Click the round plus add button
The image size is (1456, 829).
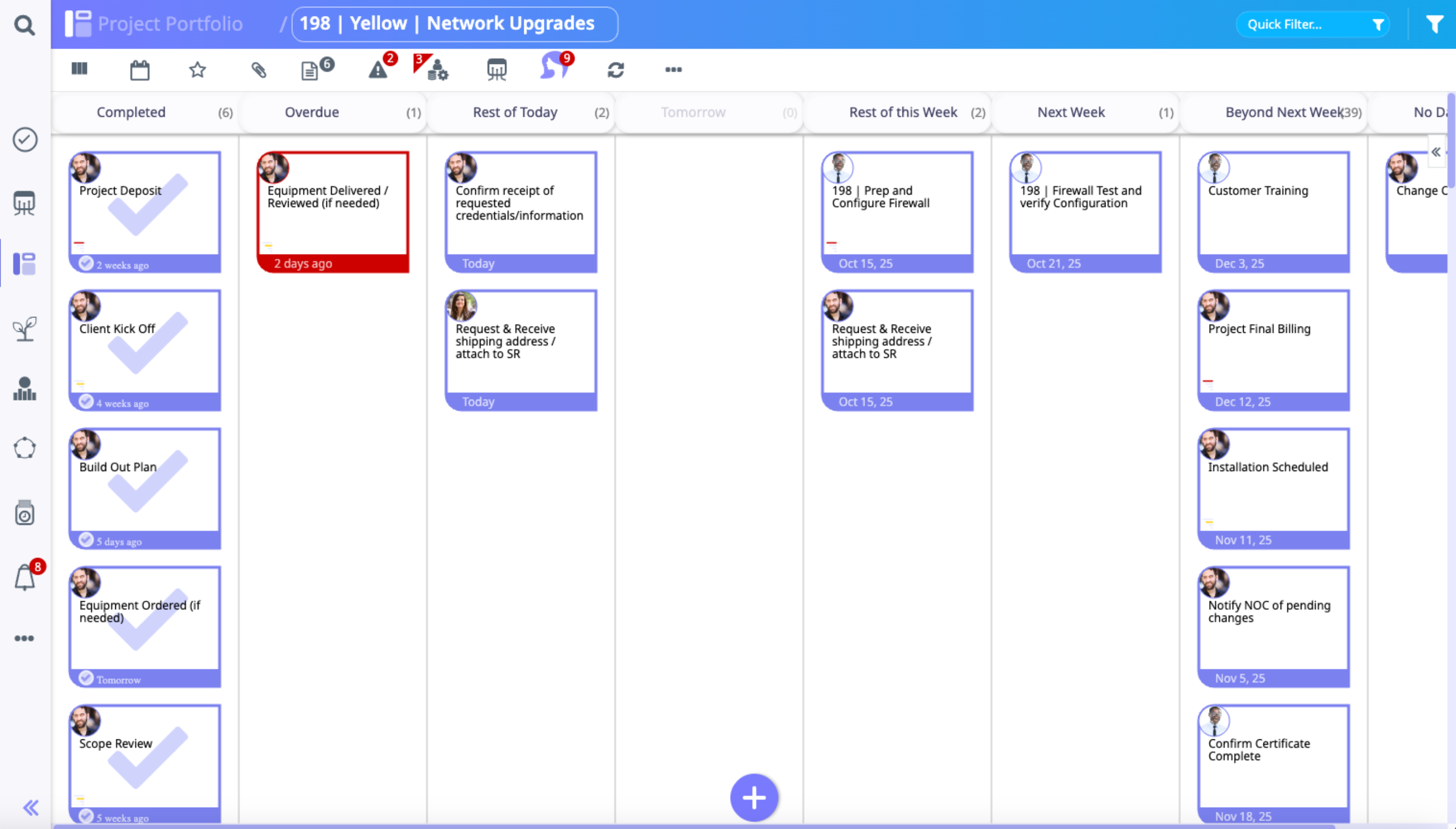(x=754, y=797)
